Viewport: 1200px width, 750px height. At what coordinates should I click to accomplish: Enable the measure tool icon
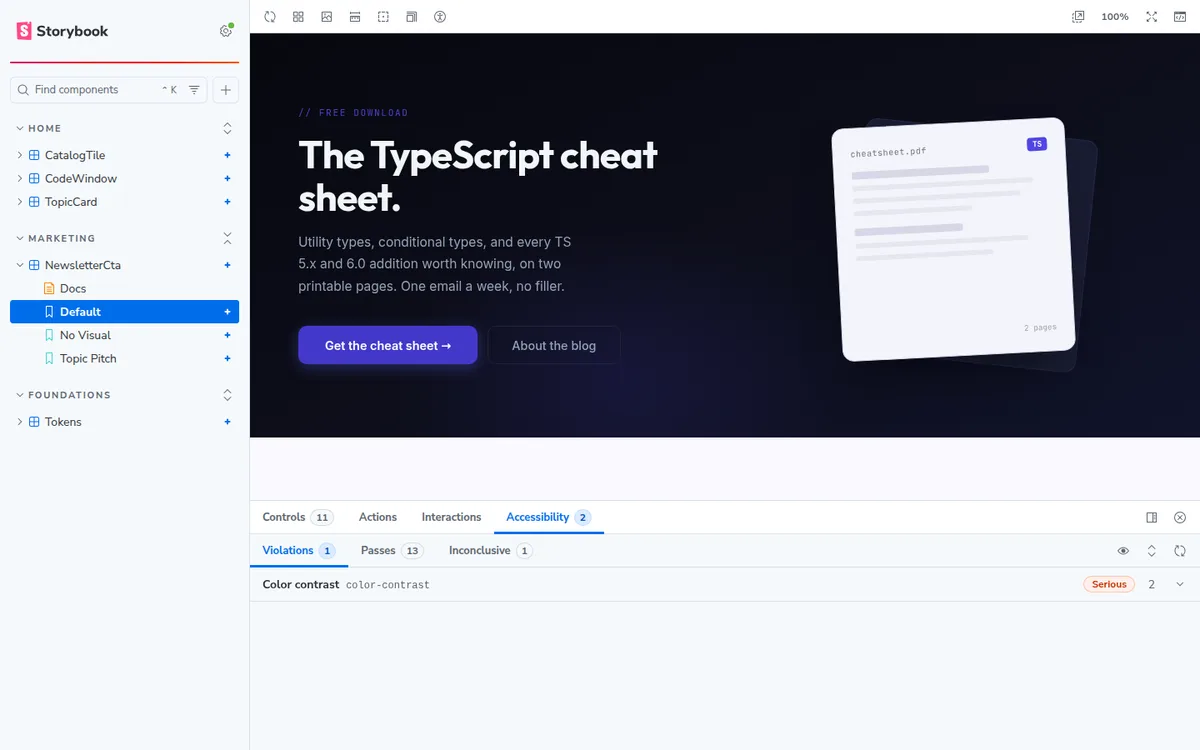pyautogui.click(x=355, y=17)
